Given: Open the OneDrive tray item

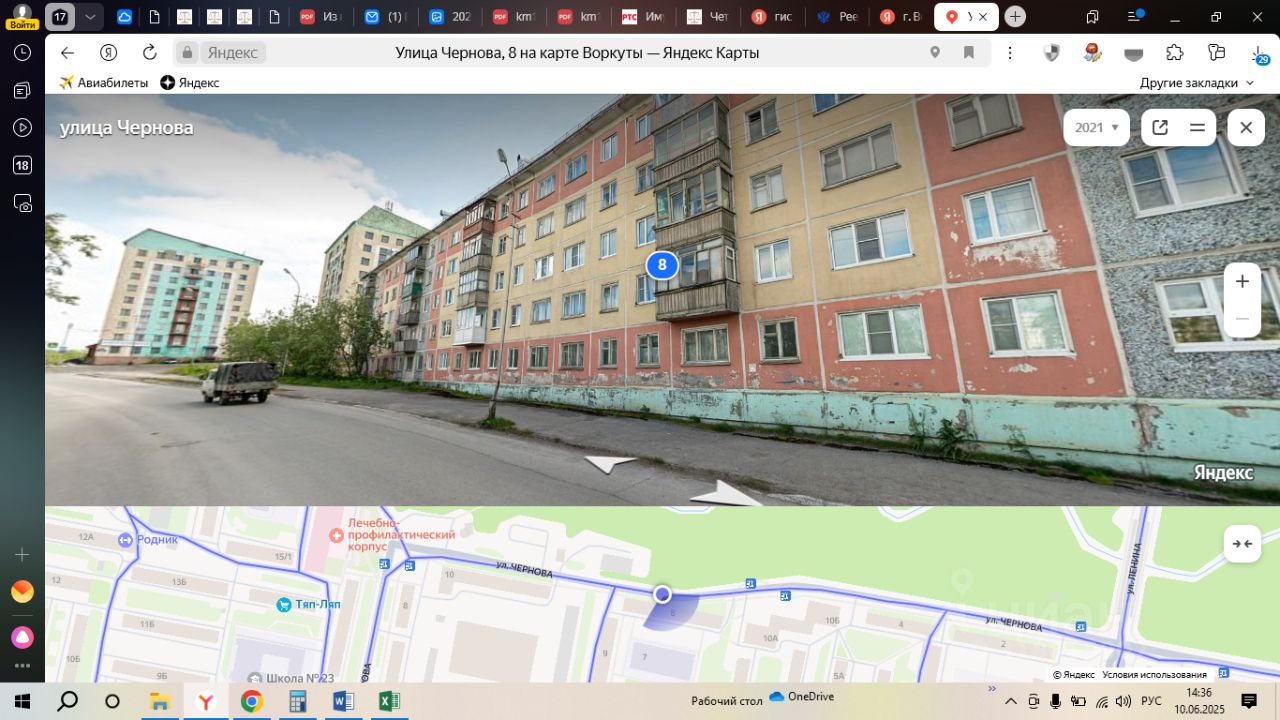Looking at the screenshot, I should coord(802,697).
